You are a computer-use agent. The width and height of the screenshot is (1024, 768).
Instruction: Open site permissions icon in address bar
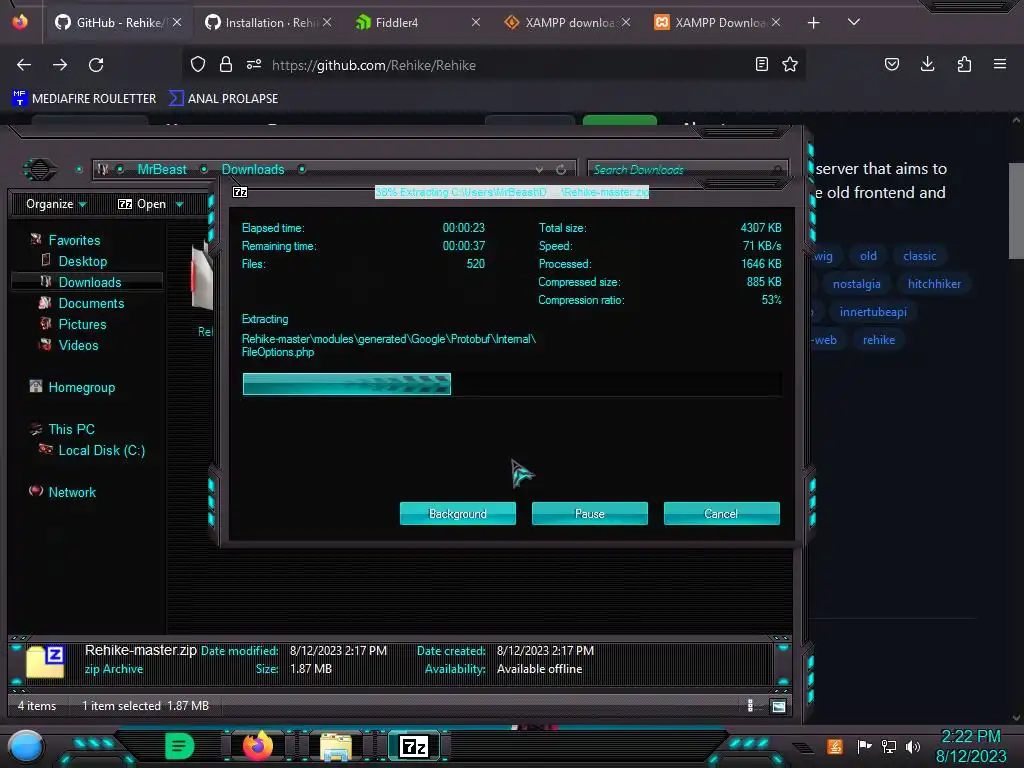254,64
